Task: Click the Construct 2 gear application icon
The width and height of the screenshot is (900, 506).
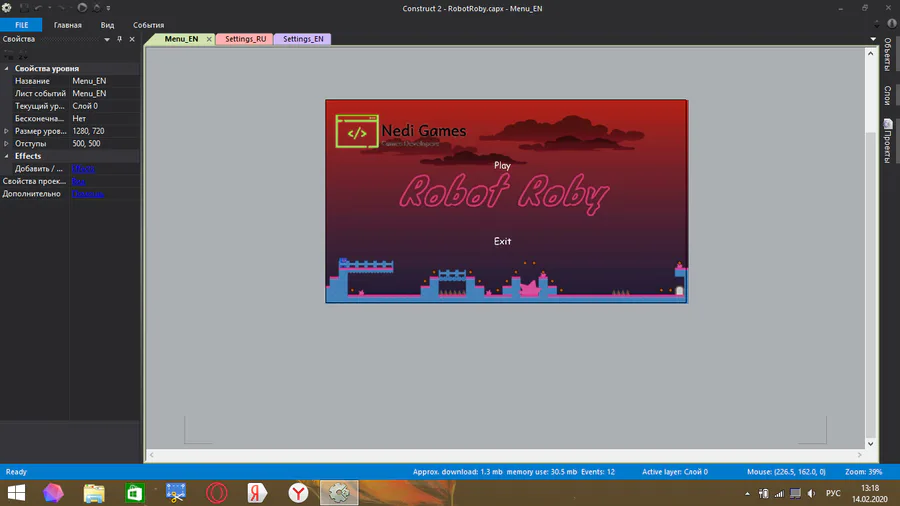Action: [x=7, y=8]
